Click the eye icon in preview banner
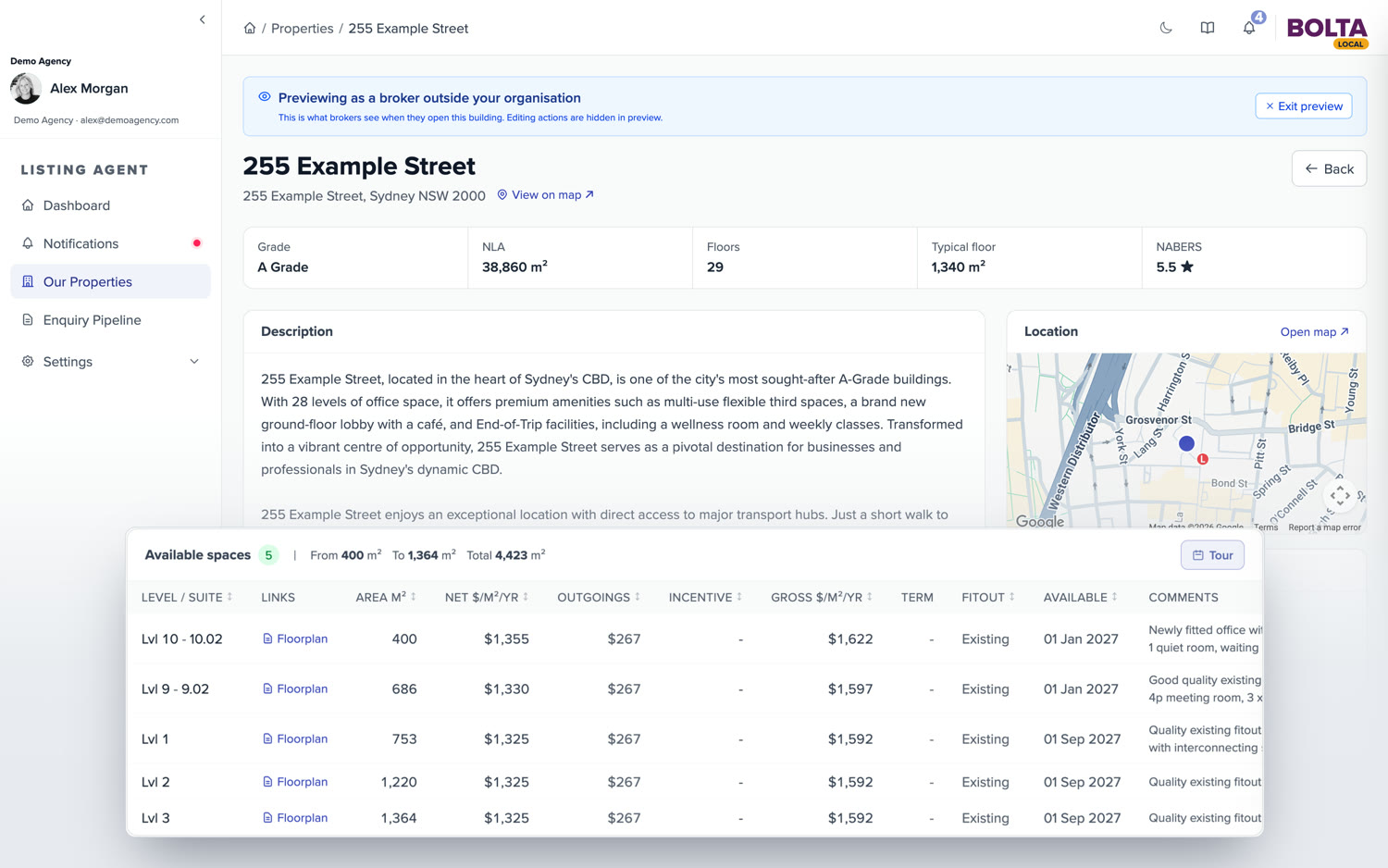The width and height of the screenshot is (1388, 868). 265,97
